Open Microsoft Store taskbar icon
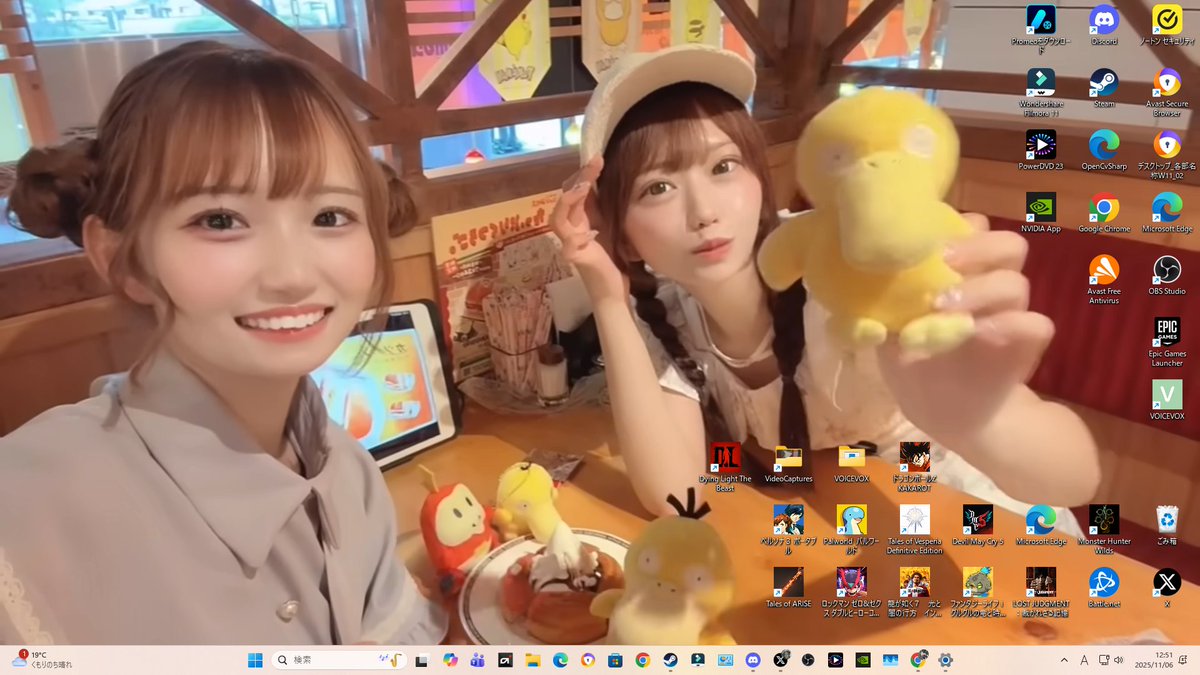This screenshot has height=675, width=1200. click(x=615, y=660)
